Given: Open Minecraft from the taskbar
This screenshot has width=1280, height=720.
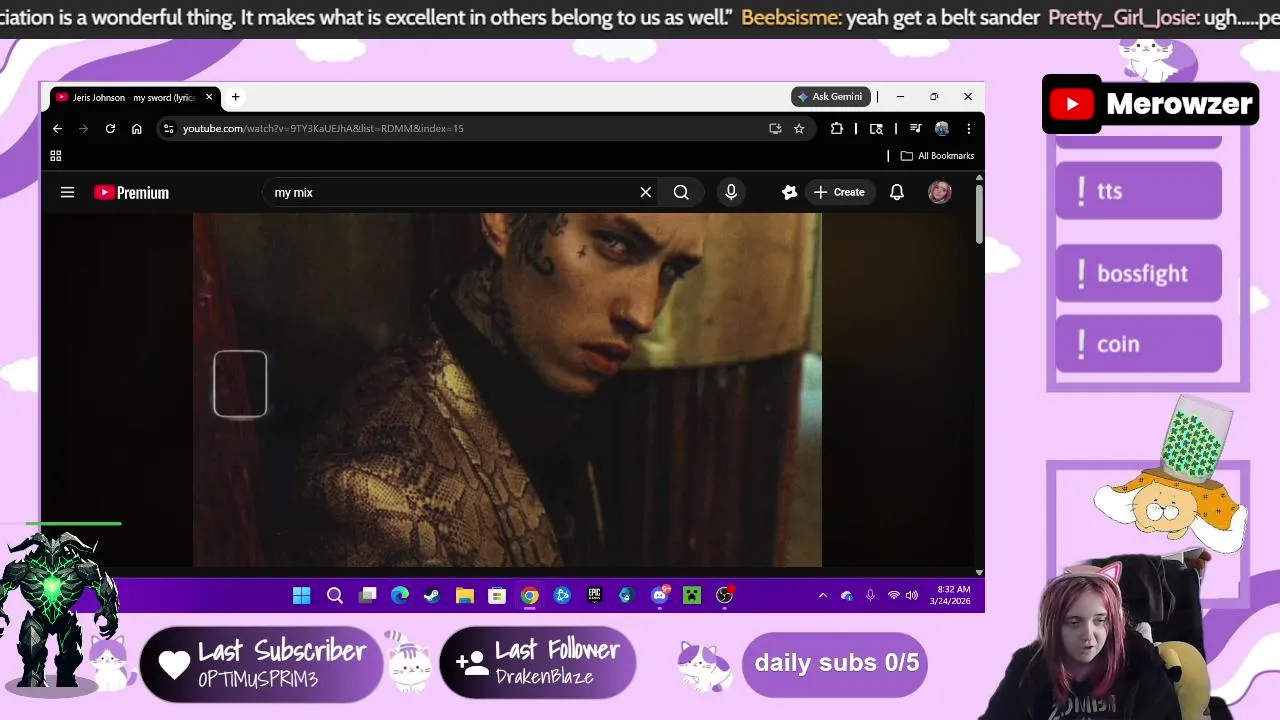Looking at the screenshot, I should tap(692, 596).
